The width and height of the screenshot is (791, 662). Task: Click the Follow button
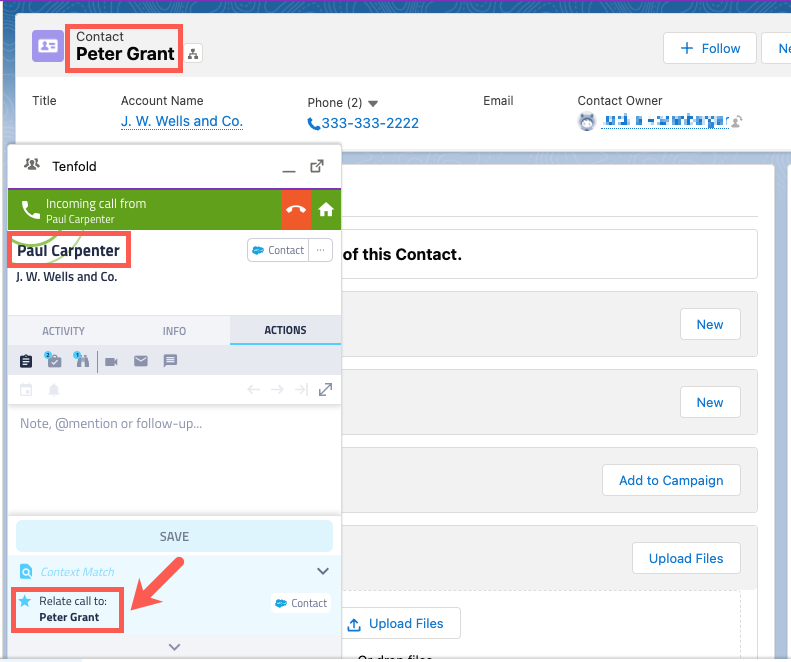[x=710, y=48]
